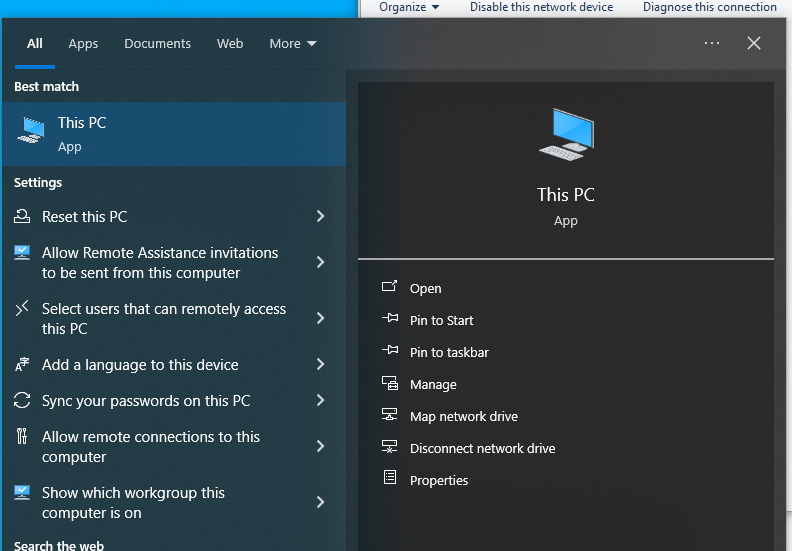Open the More filter dropdown
The width and height of the screenshot is (792, 551).
coord(292,44)
